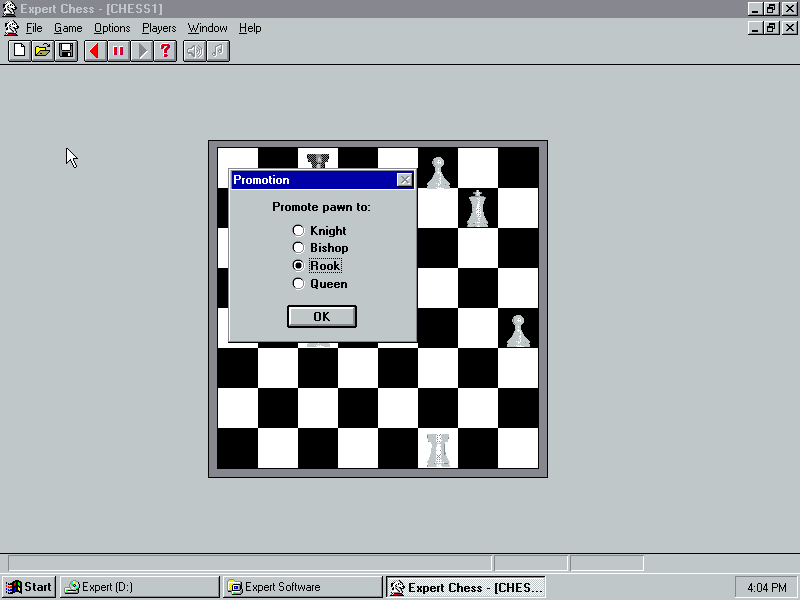
Task: Select the Knight radio button
Action: [298, 231]
